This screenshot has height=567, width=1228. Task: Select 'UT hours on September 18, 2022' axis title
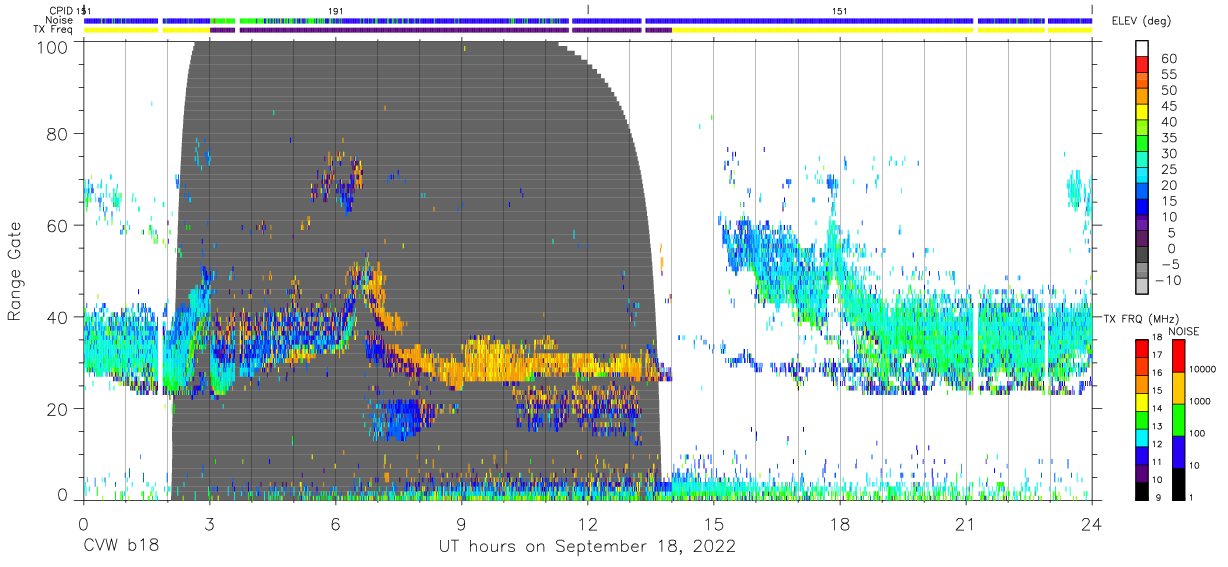click(587, 547)
